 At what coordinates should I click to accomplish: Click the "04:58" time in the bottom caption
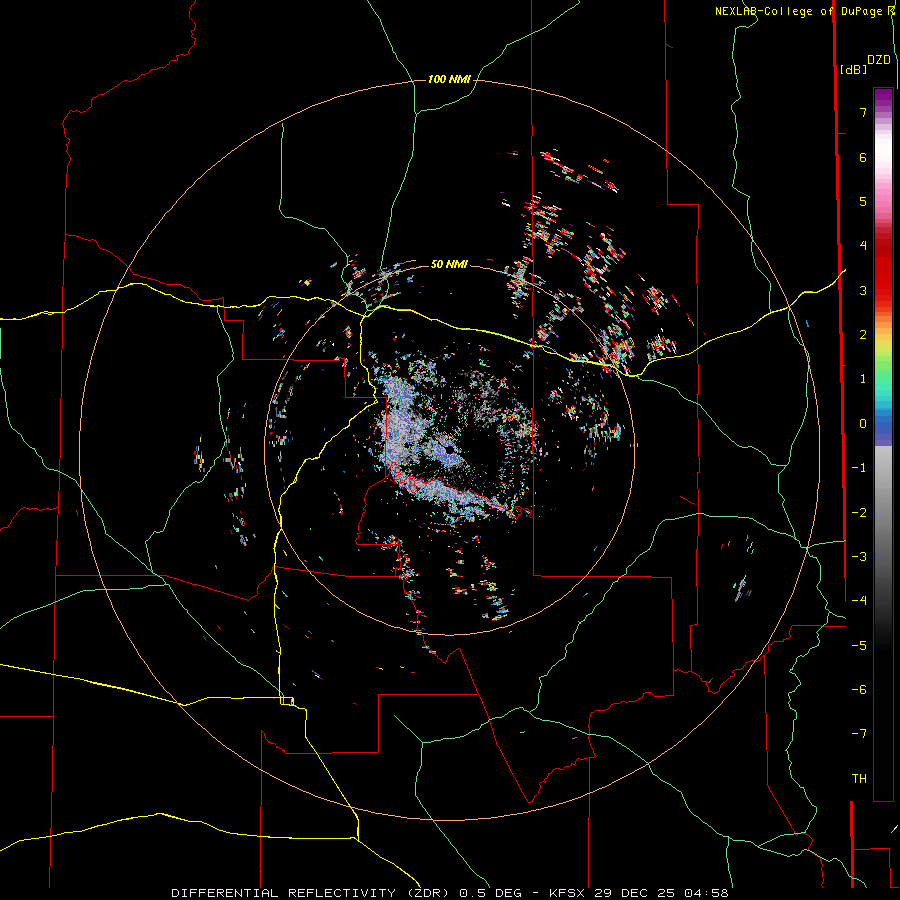pyautogui.click(x=706, y=893)
